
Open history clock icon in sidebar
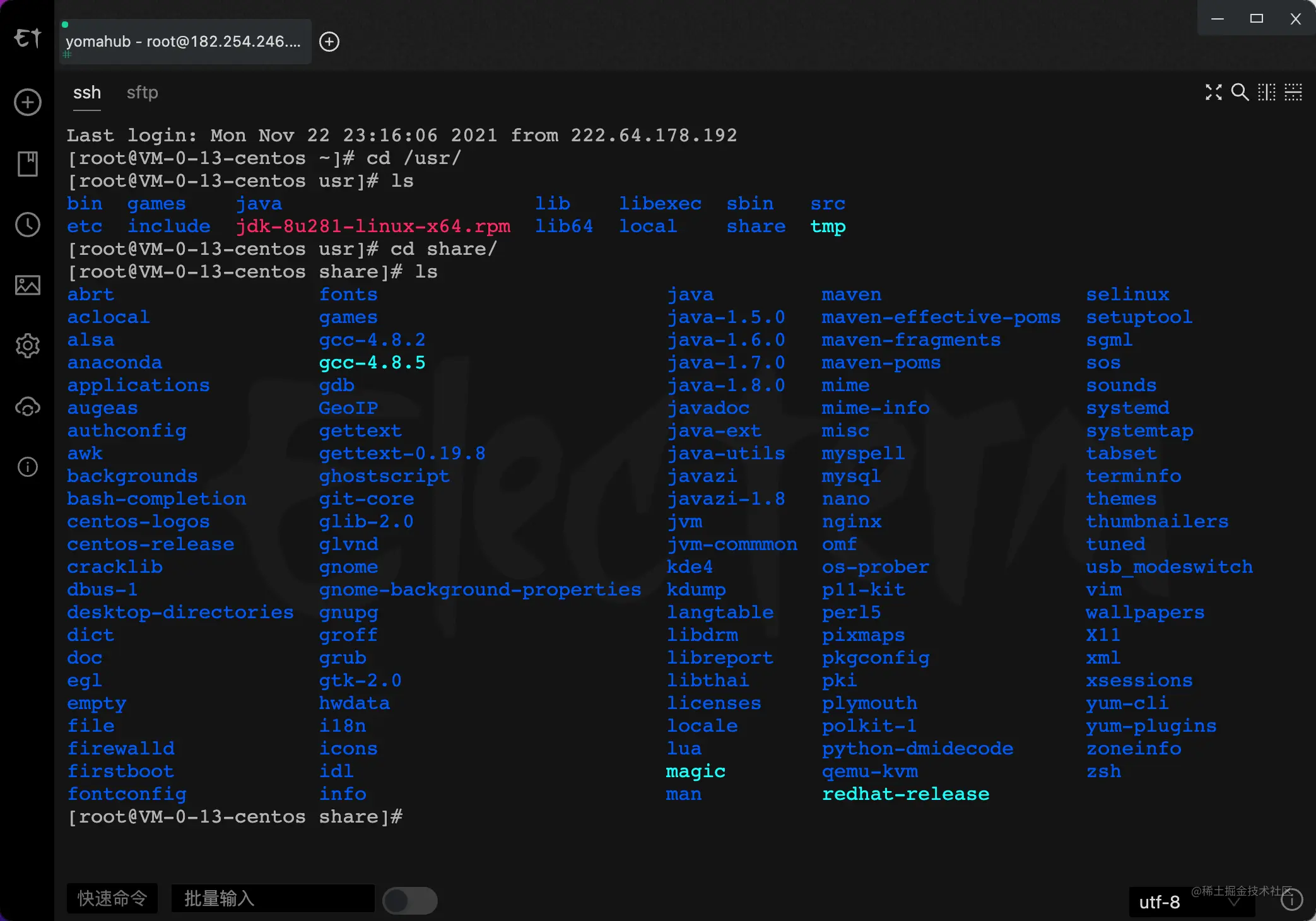(28, 225)
